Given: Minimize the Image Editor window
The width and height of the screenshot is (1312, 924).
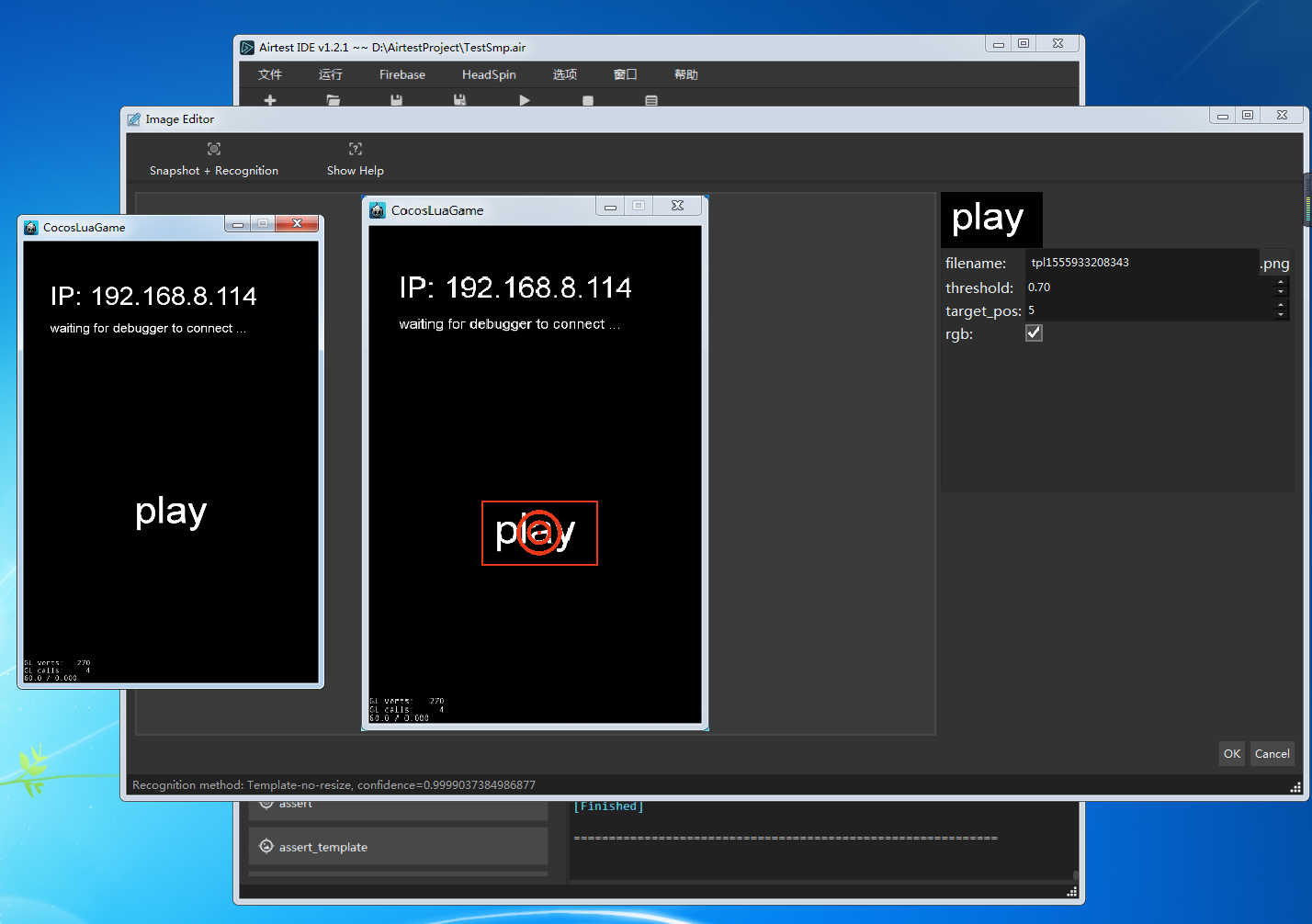Looking at the screenshot, I should (1222, 115).
